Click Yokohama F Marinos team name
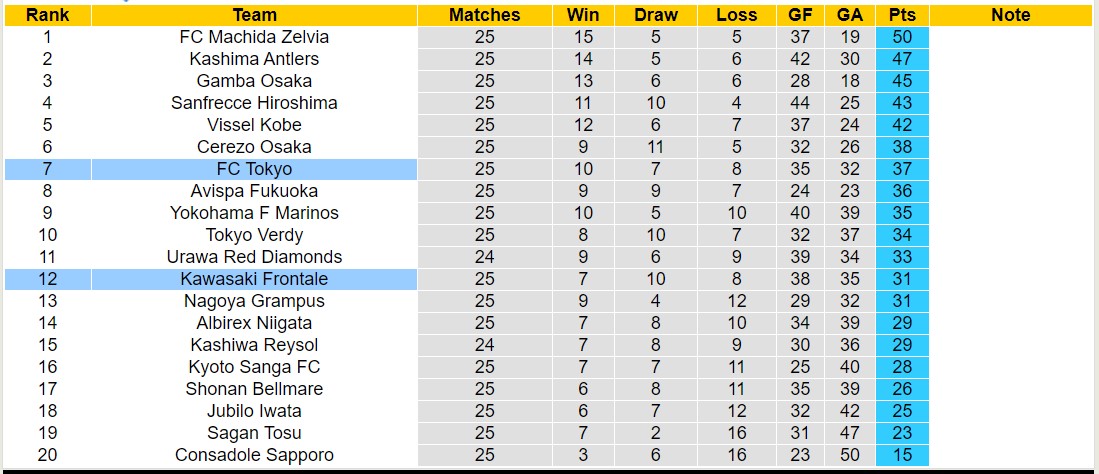 pyautogui.click(x=254, y=213)
